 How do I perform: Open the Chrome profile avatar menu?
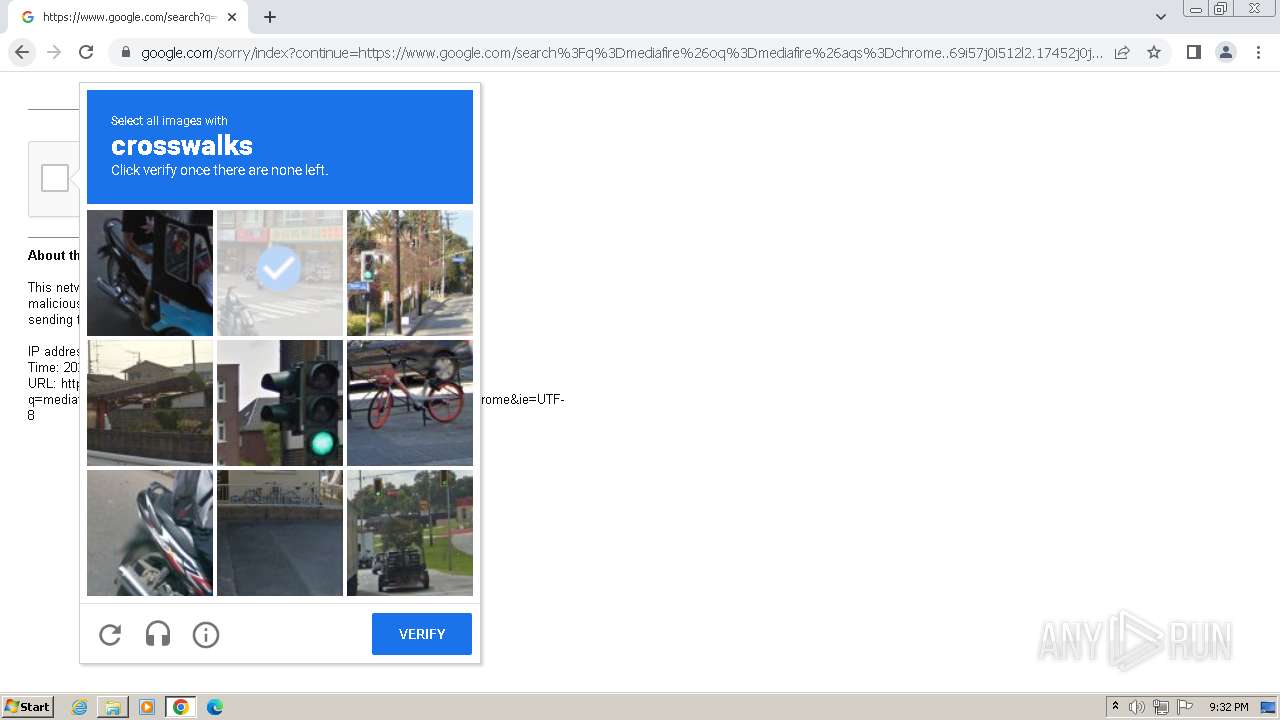coord(1226,52)
